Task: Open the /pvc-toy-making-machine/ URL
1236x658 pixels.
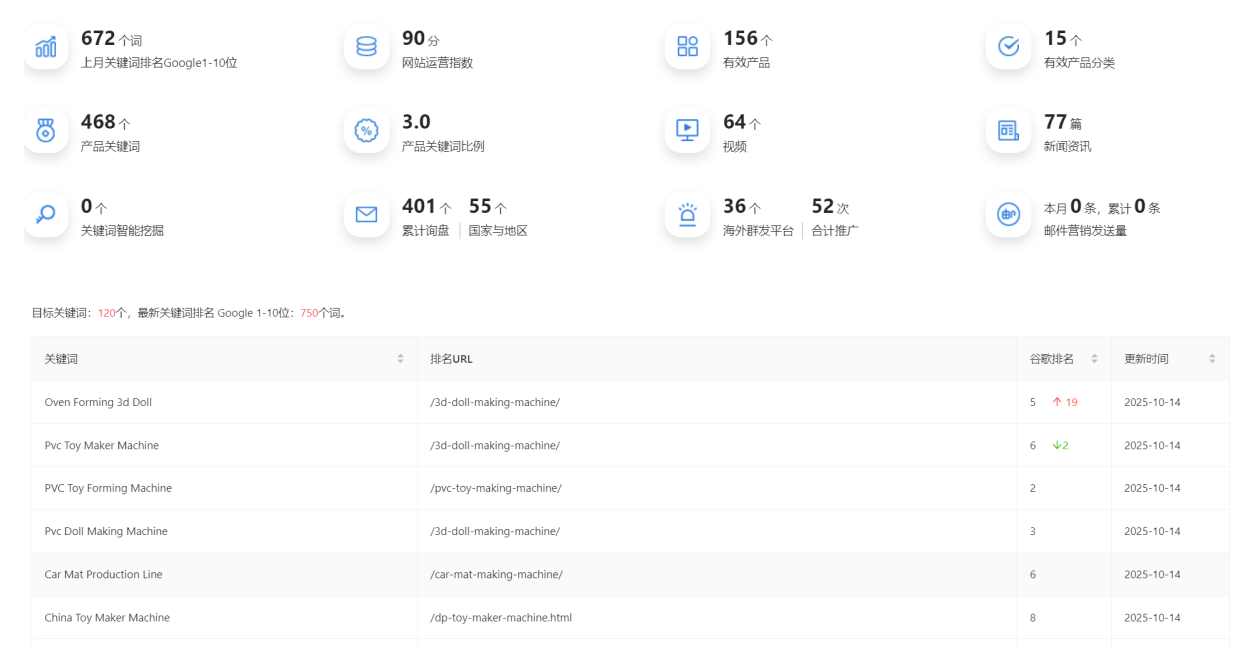Action: (x=496, y=488)
